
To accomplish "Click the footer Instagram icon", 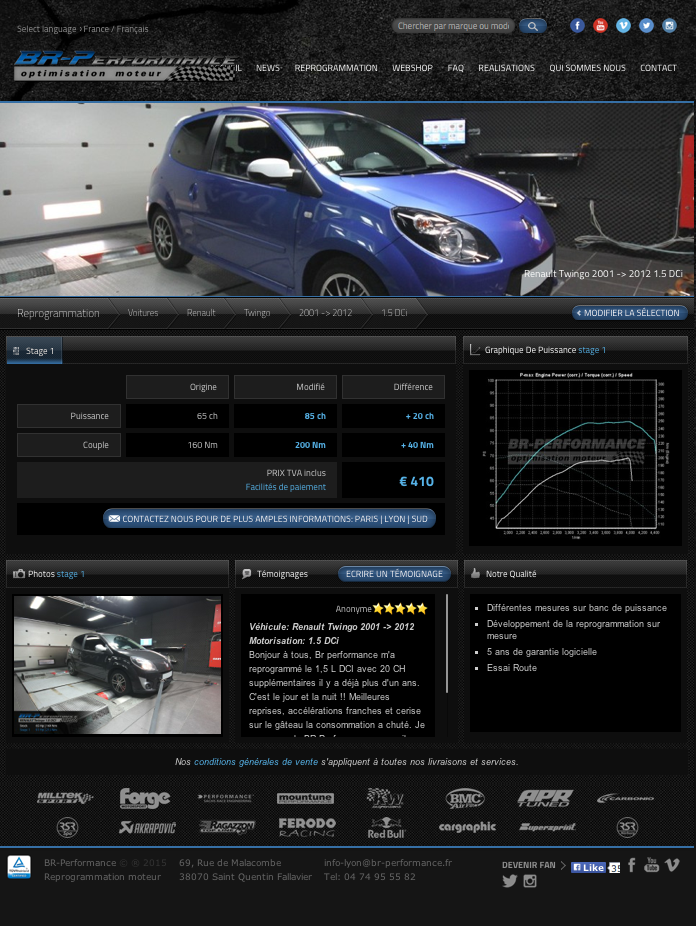I will 530,881.
